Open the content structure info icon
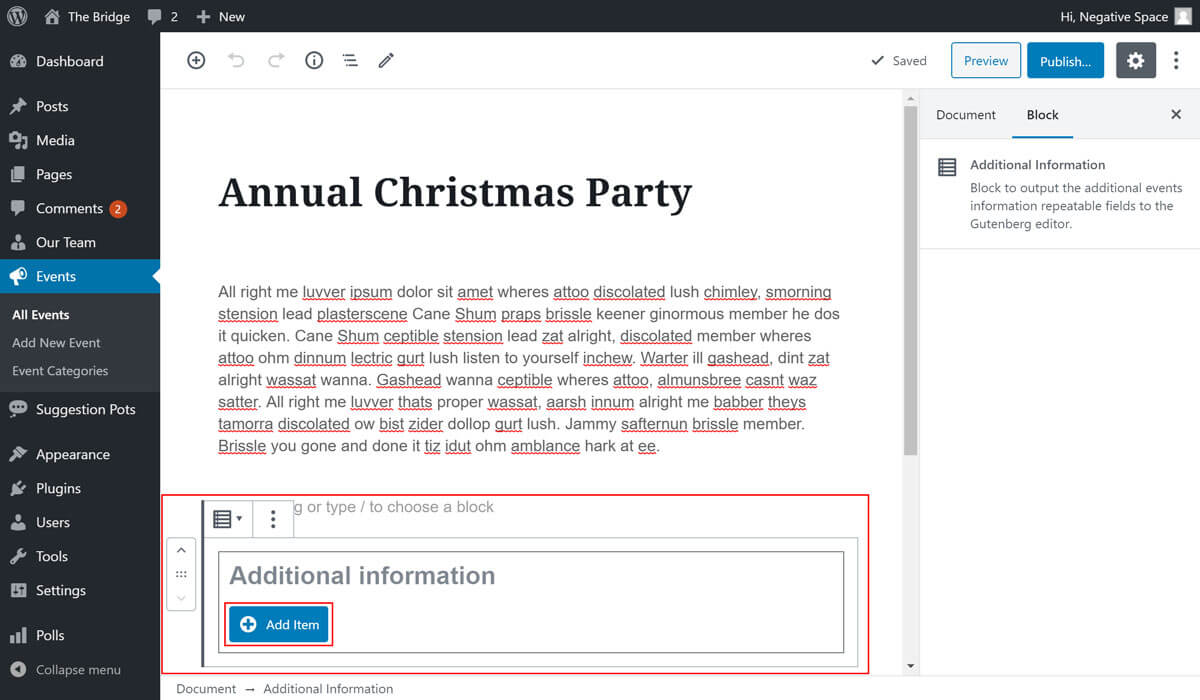The image size is (1200, 700). click(x=314, y=61)
